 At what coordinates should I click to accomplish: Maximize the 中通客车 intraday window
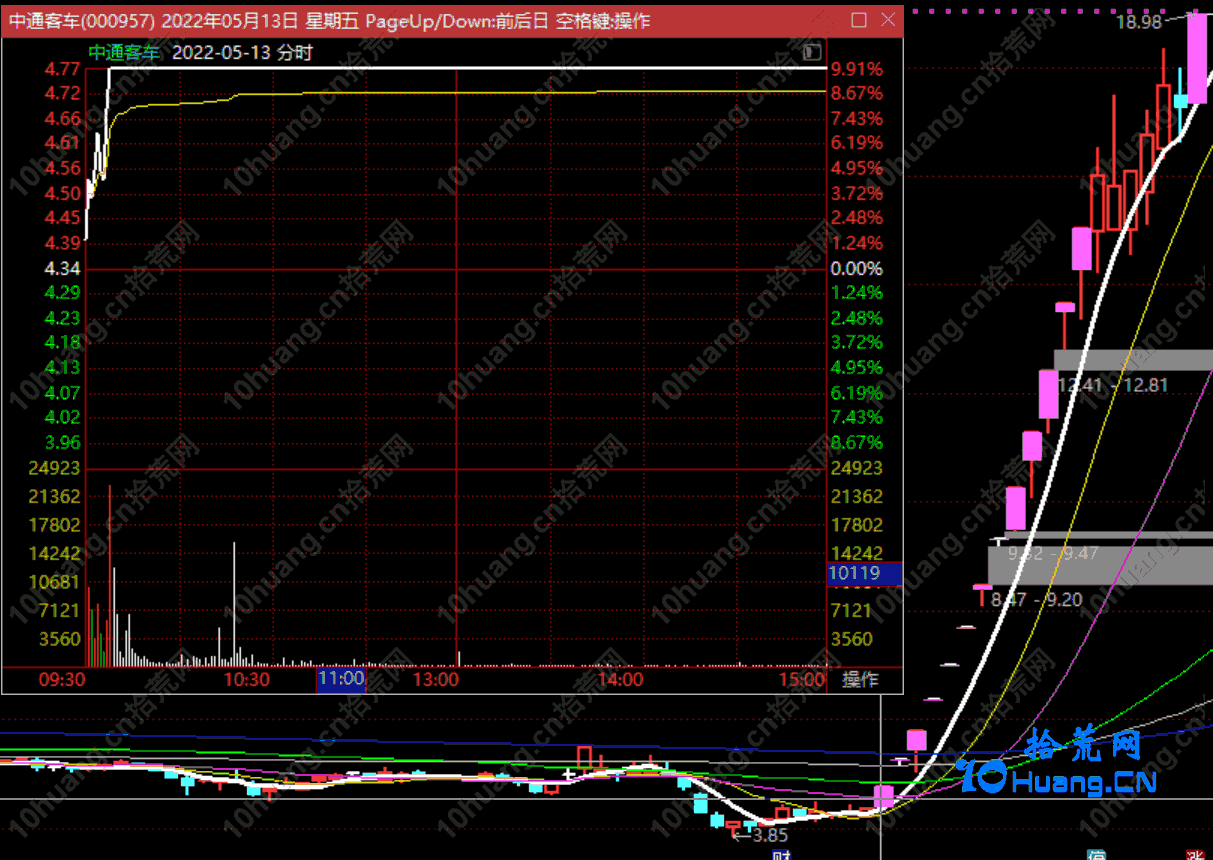pos(859,20)
